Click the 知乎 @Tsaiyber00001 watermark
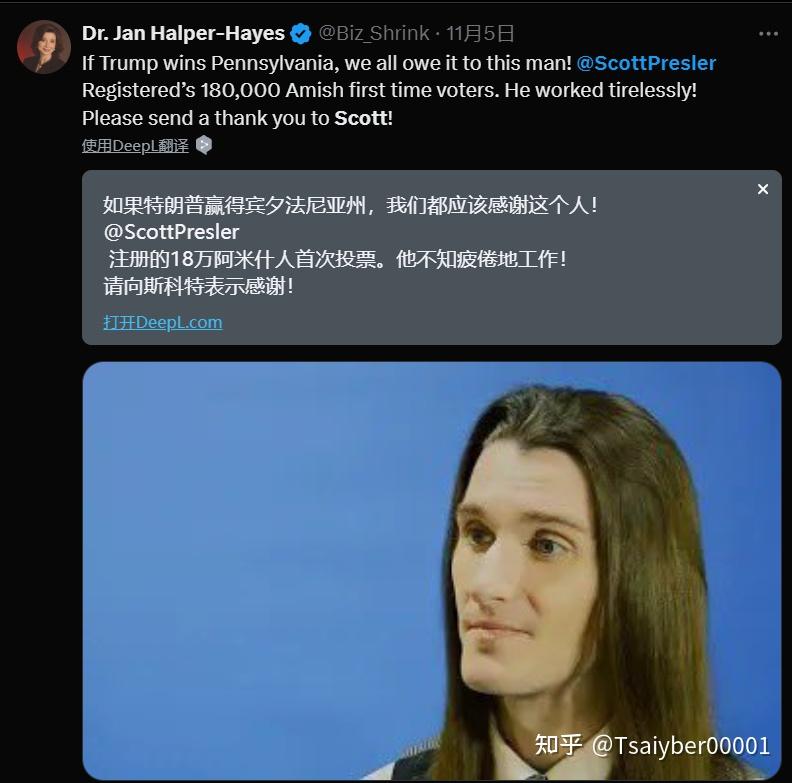792x783 pixels. click(652, 745)
